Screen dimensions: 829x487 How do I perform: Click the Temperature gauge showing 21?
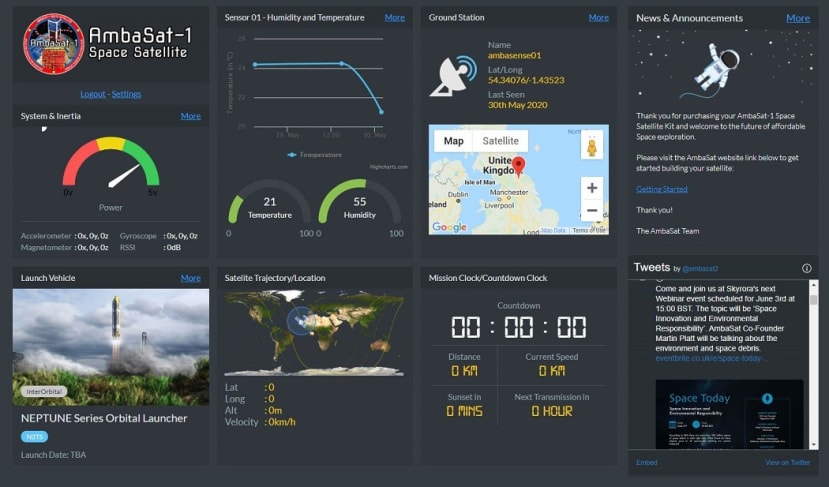tap(269, 202)
